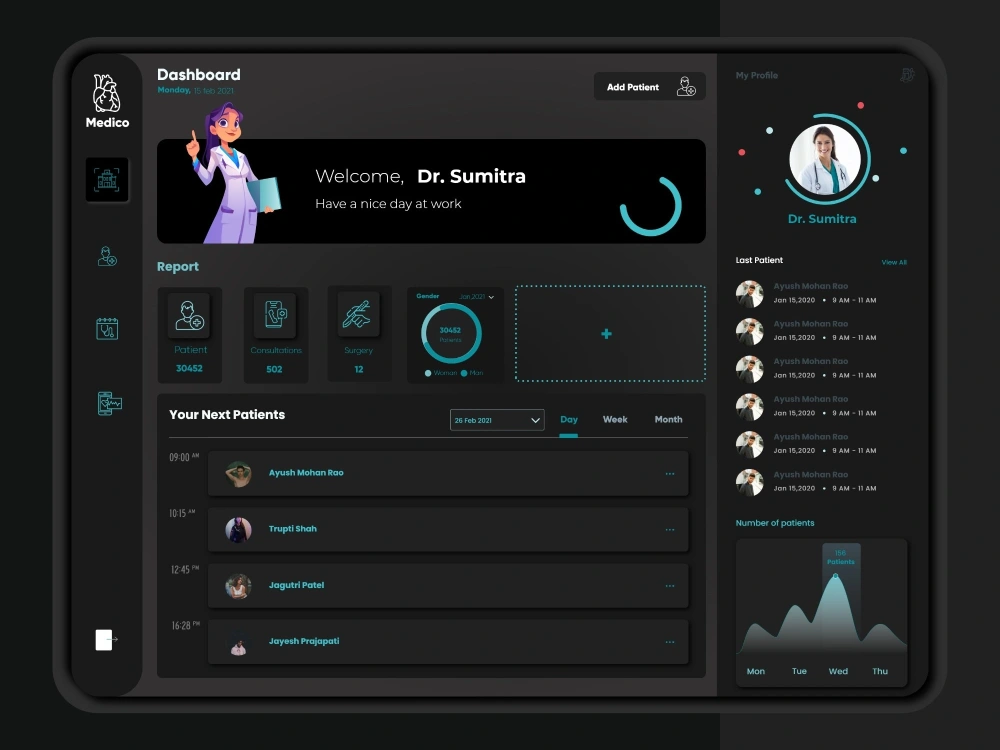Switch to the Day tab
1000x750 pixels.
[x=568, y=420]
